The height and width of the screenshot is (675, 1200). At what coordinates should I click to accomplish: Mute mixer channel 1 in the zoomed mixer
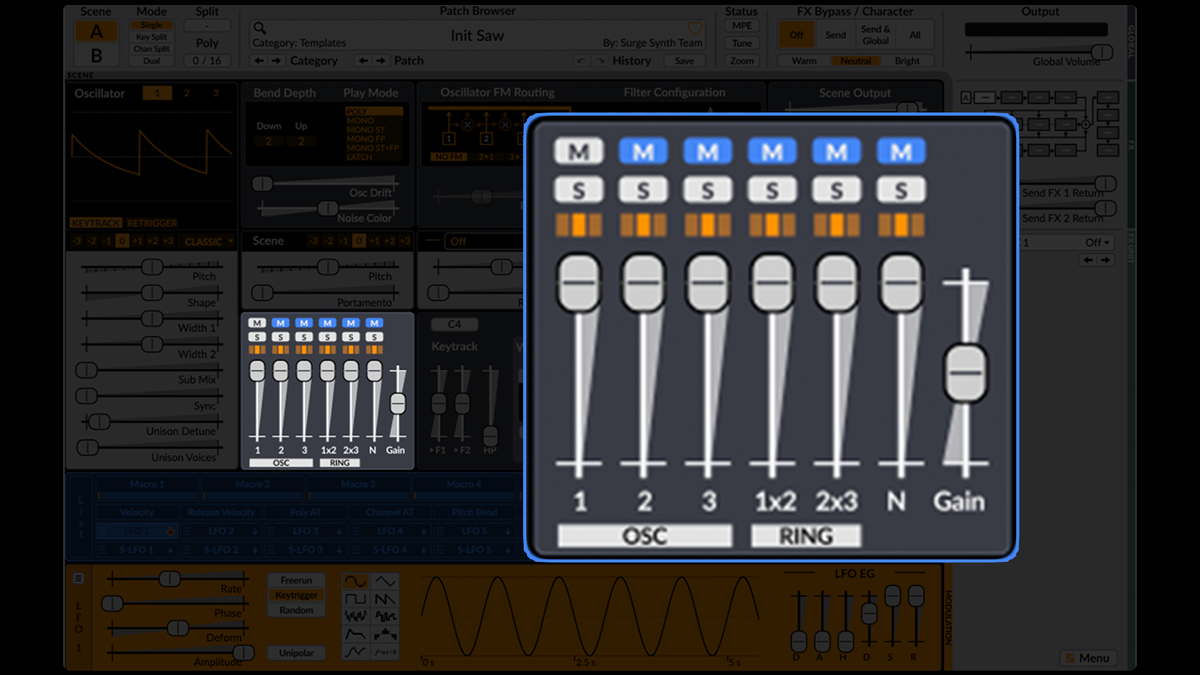click(x=578, y=150)
